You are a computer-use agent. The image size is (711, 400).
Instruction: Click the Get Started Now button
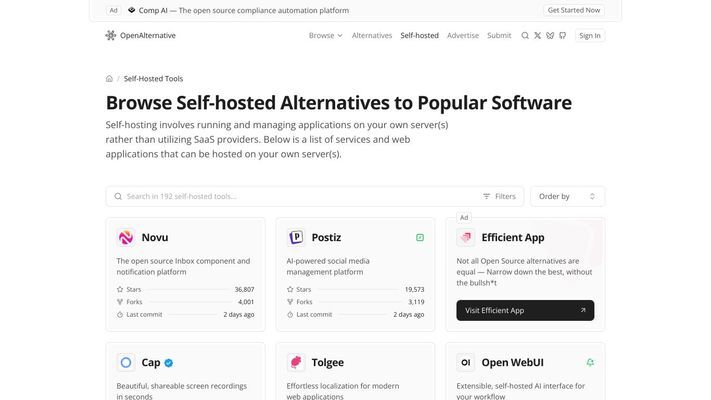574,10
